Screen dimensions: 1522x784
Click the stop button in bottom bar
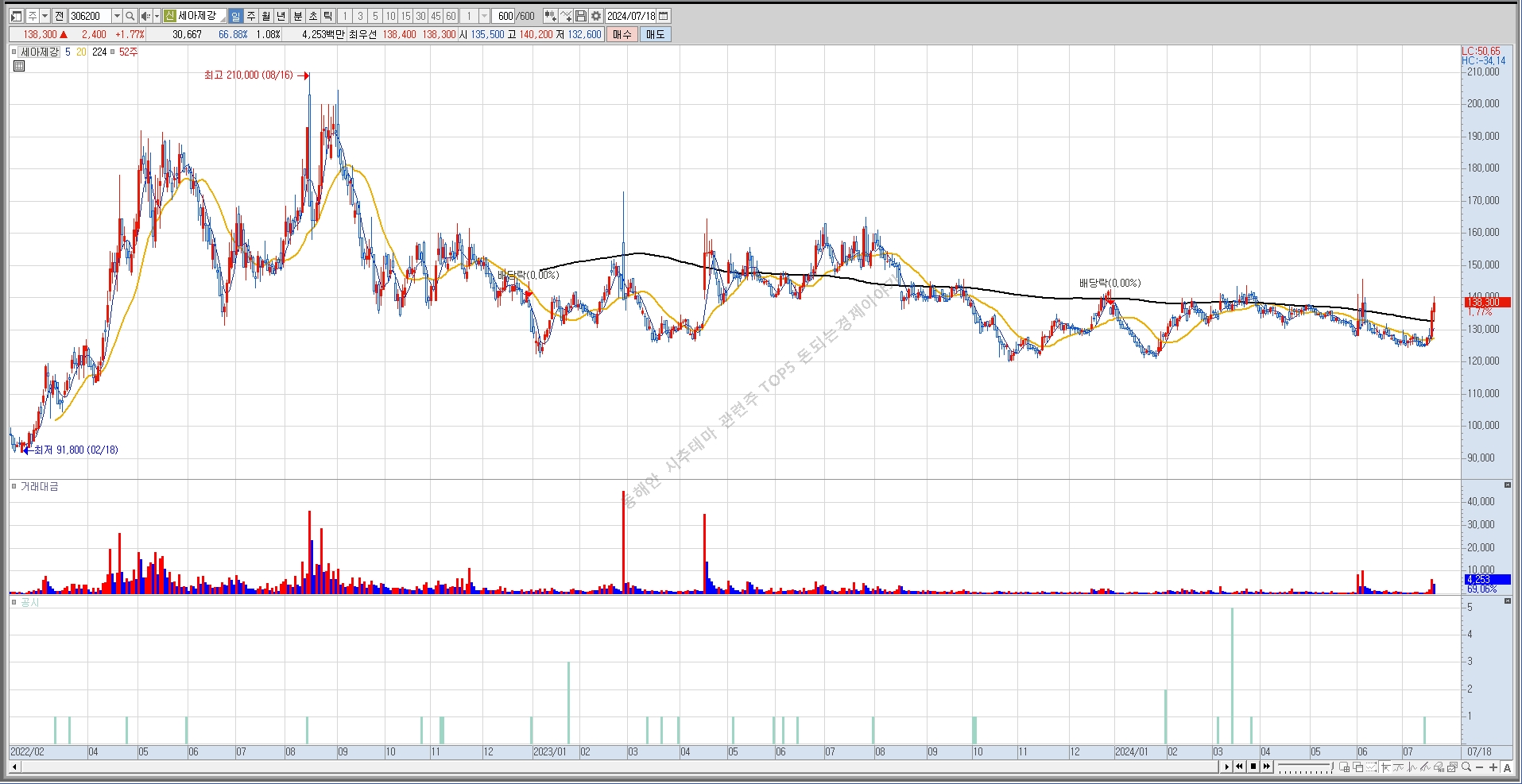click(1253, 767)
